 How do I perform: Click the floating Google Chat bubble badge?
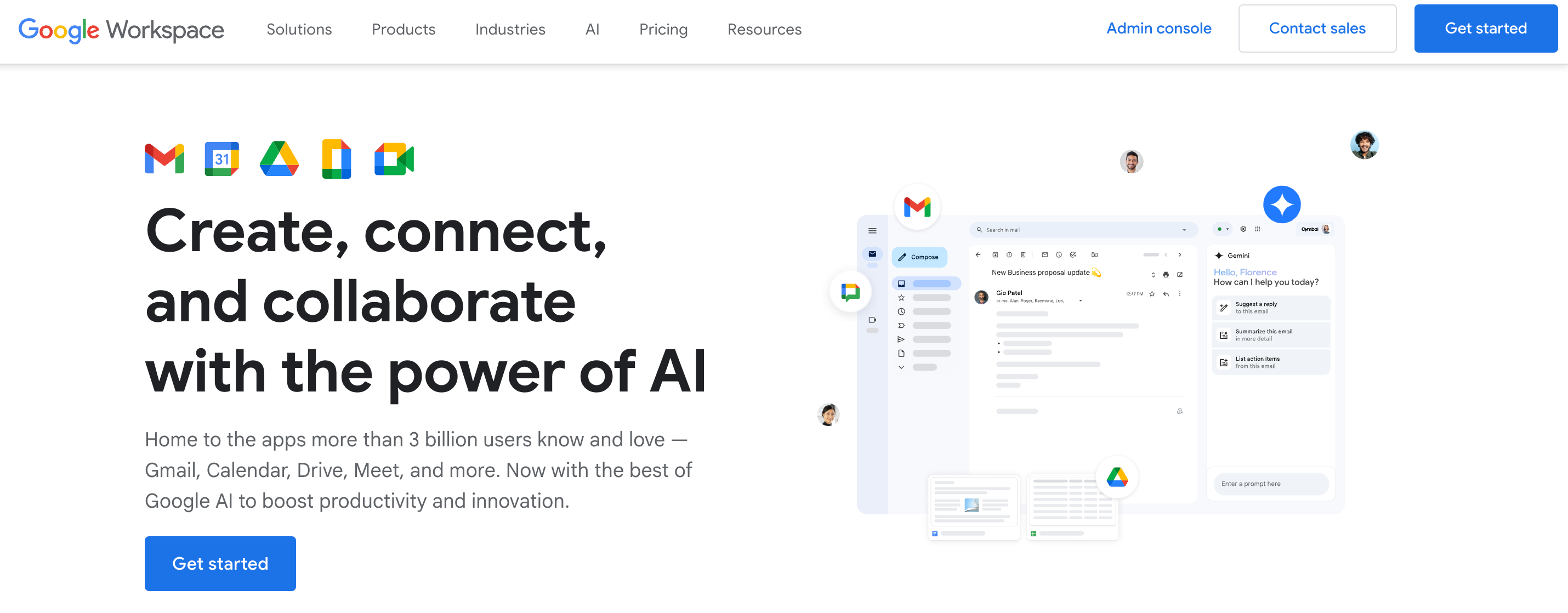tap(850, 292)
